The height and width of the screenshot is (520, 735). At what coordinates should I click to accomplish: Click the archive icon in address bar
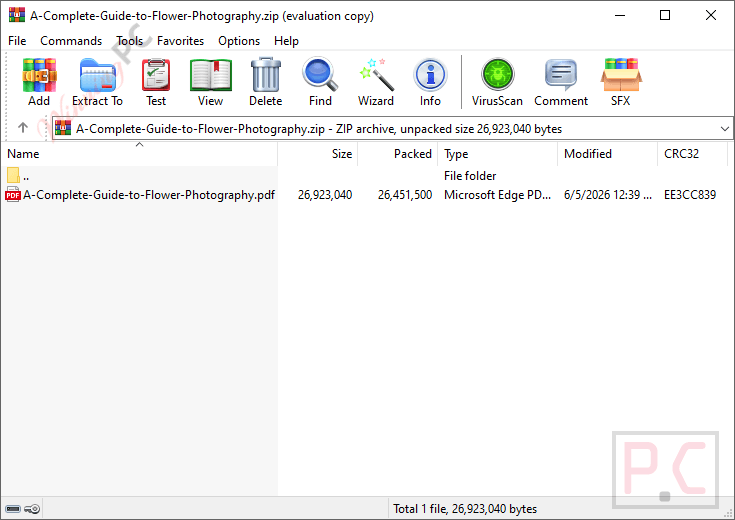[63, 128]
